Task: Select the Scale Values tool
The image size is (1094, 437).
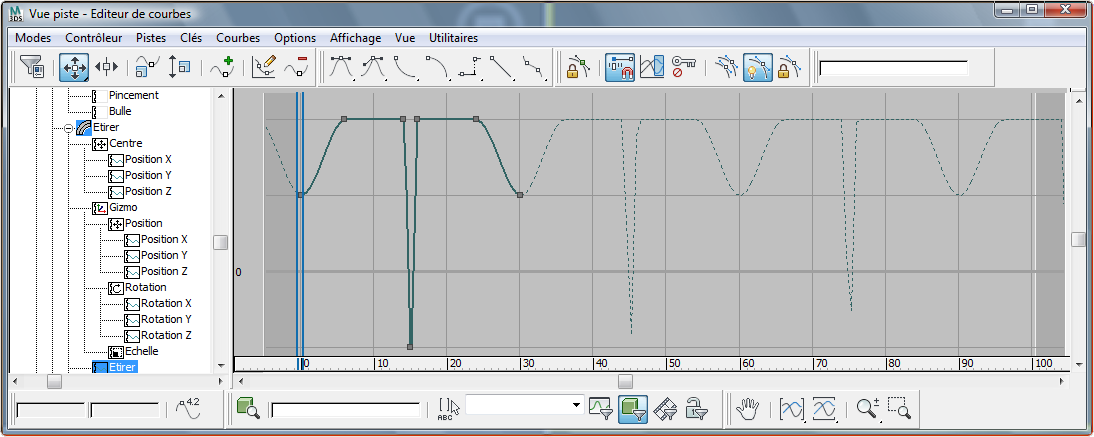Action: [180, 67]
